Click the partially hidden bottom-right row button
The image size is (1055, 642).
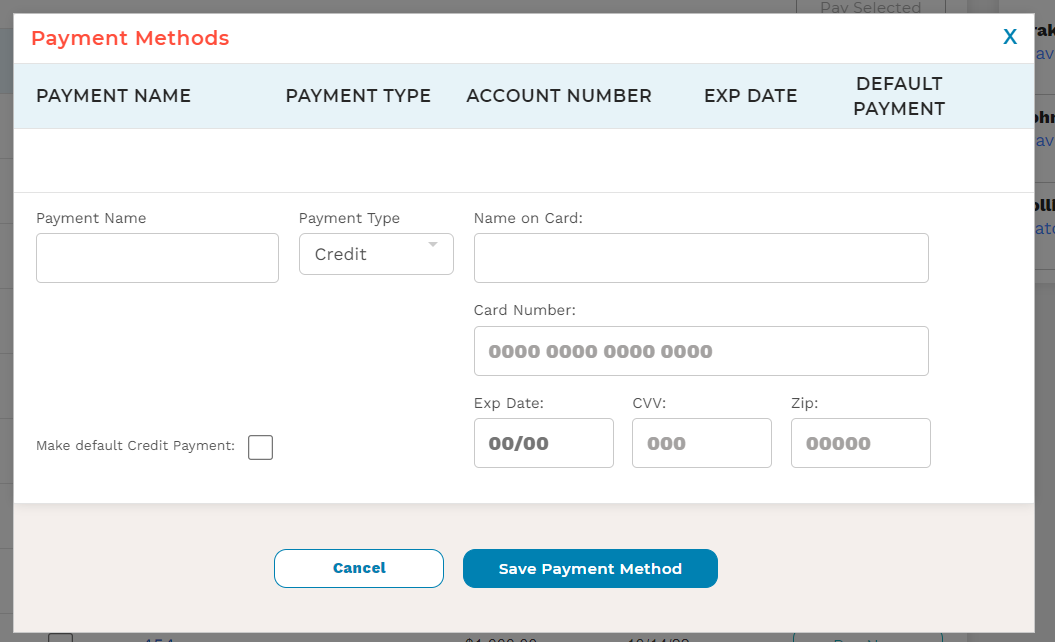[867, 636]
